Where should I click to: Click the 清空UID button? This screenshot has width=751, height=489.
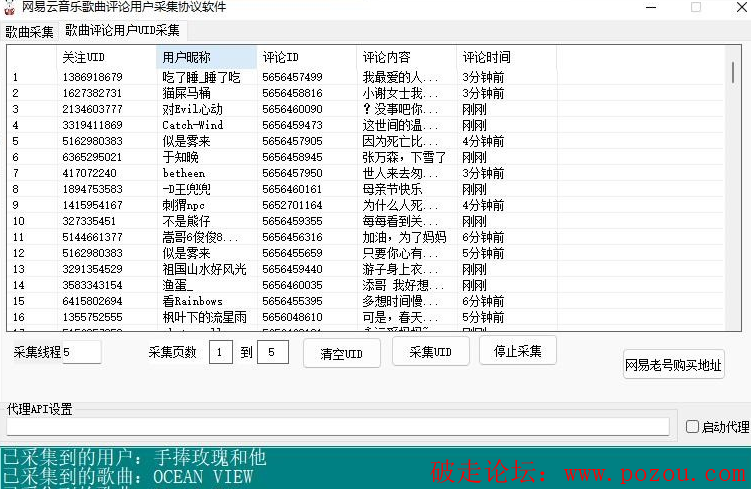342,353
